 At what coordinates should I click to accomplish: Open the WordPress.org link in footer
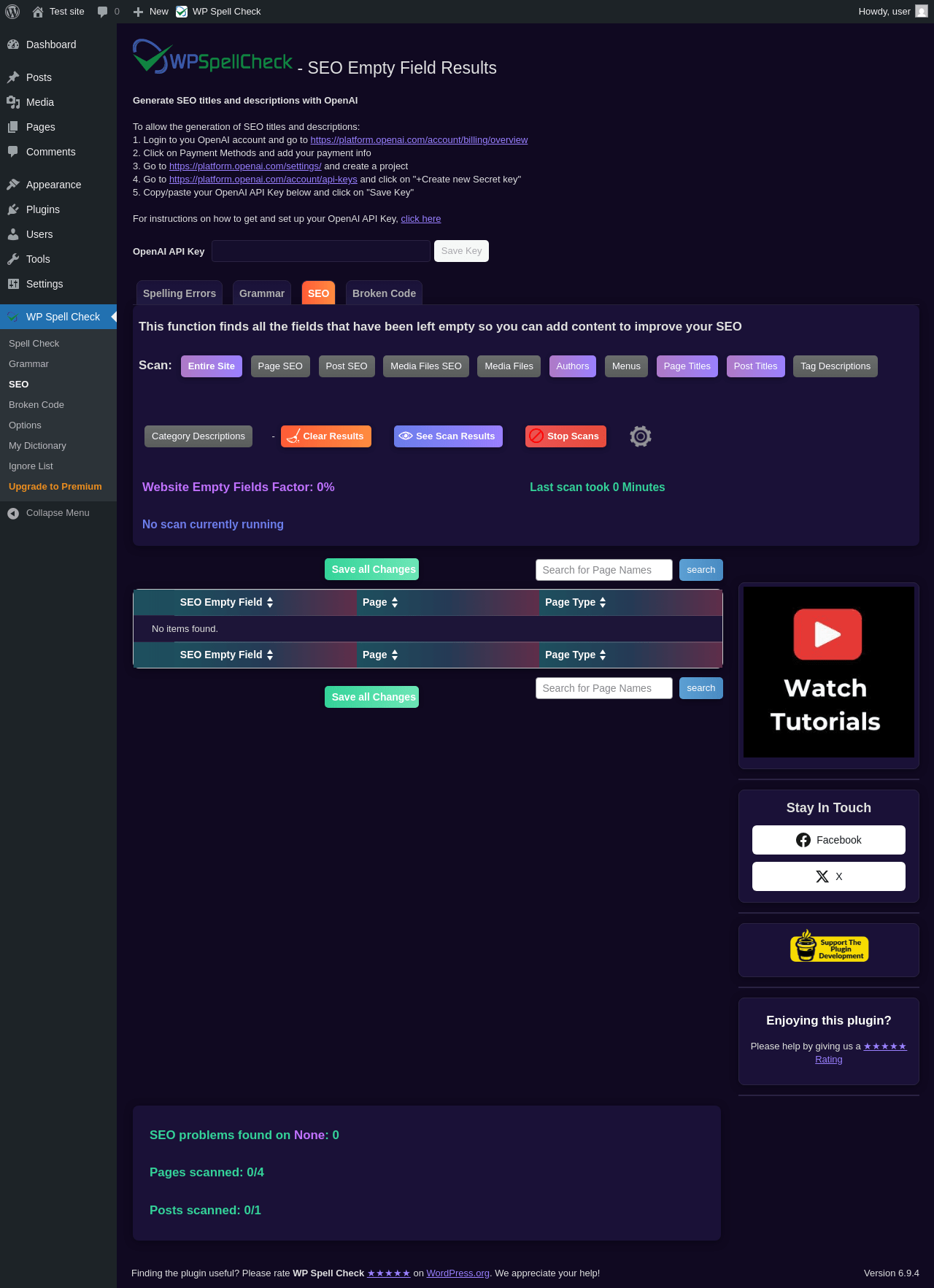click(x=458, y=1273)
